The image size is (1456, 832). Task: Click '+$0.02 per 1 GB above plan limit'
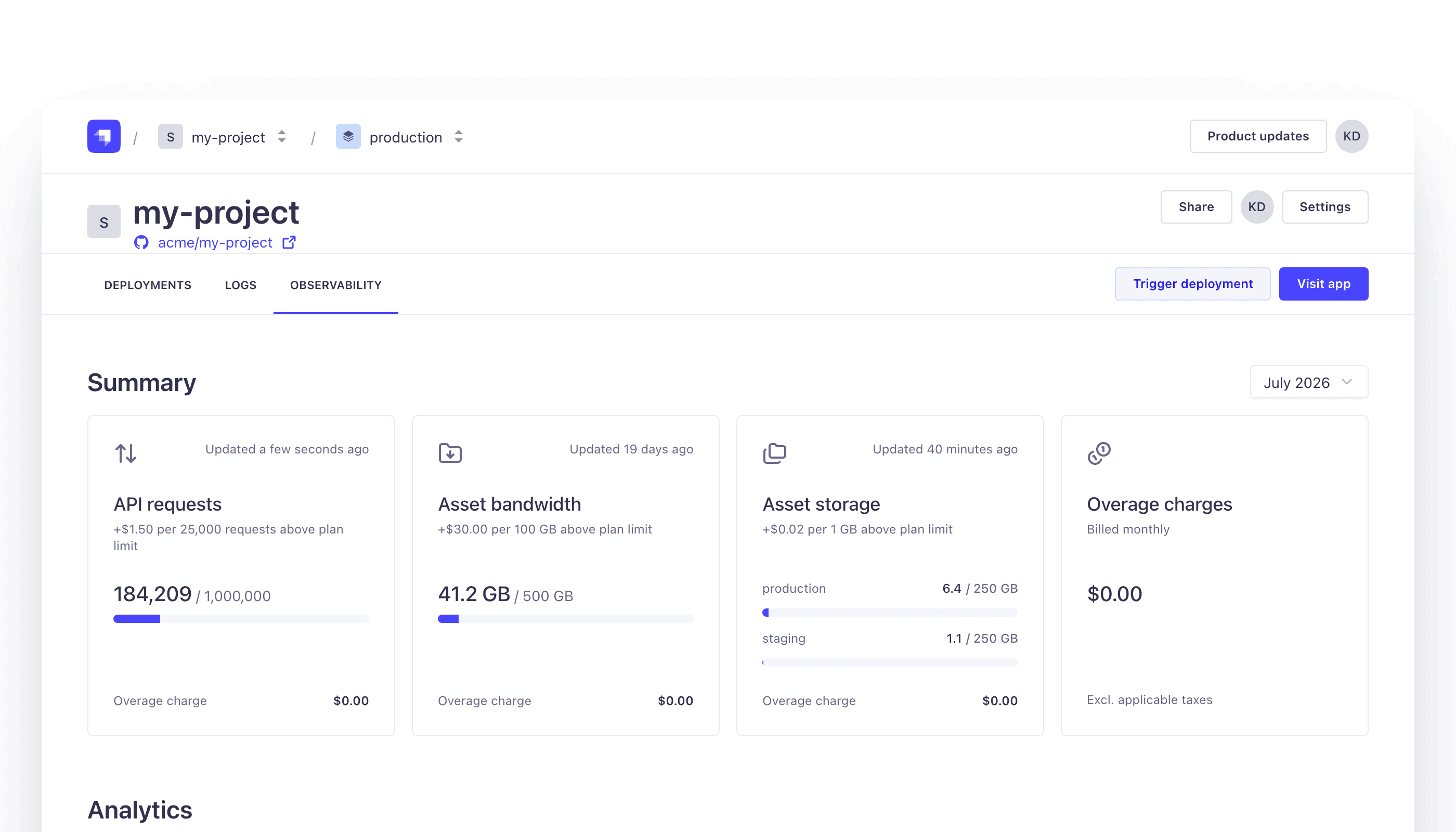(857, 529)
